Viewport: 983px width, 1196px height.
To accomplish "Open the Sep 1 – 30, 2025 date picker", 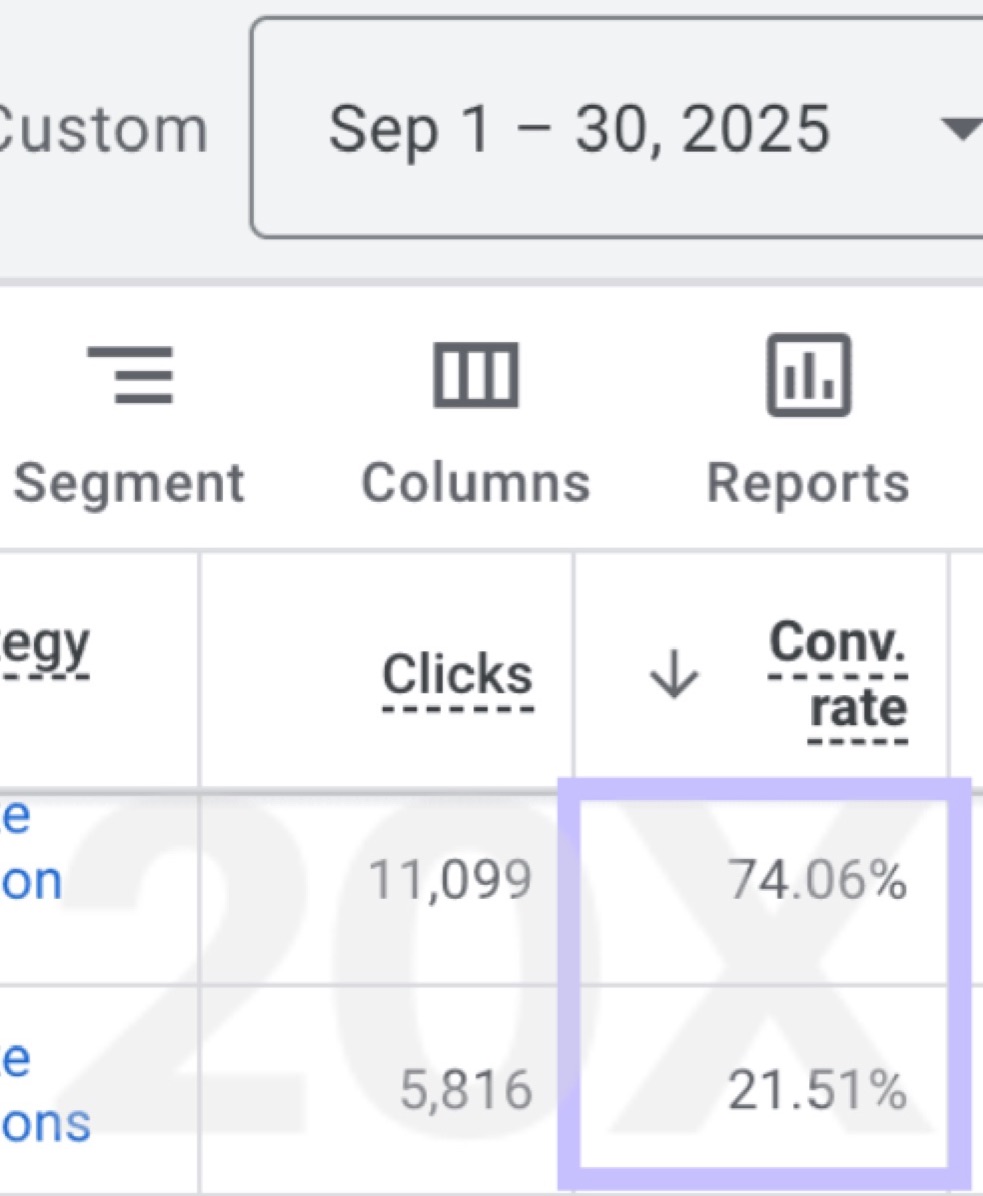I will point(579,129).
